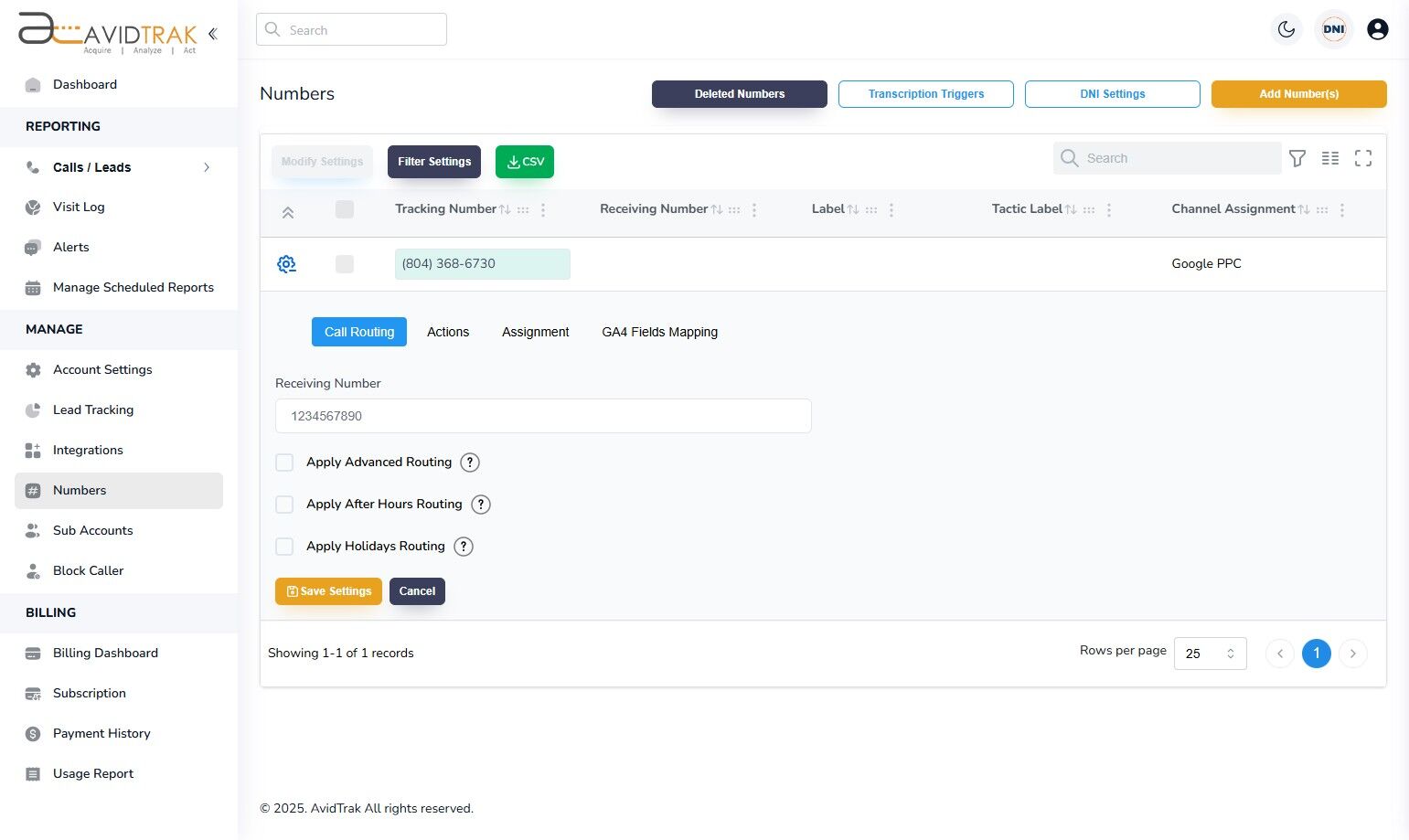Switch to the Actions tab
The height and width of the screenshot is (840, 1409).
pos(448,332)
